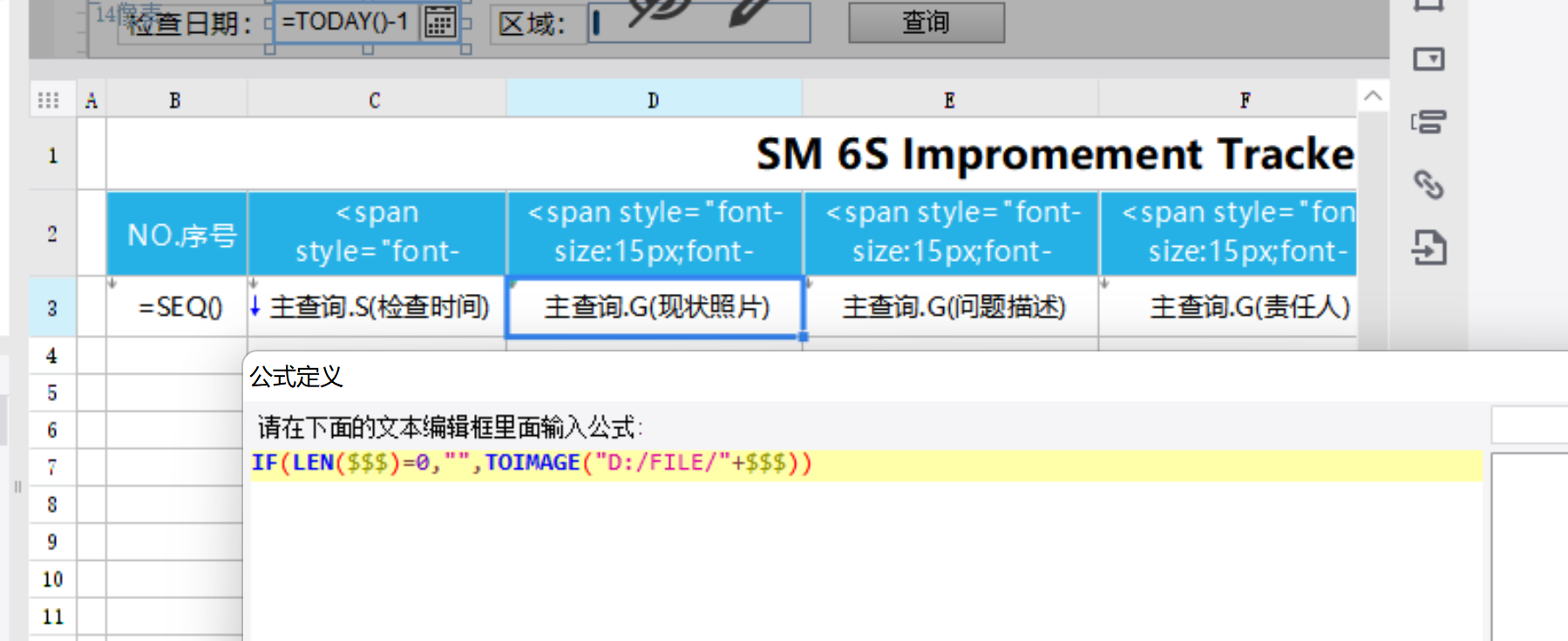This screenshot has height=641, width=1568.
Task: Select row 8 header
Action: pos(53,505)
